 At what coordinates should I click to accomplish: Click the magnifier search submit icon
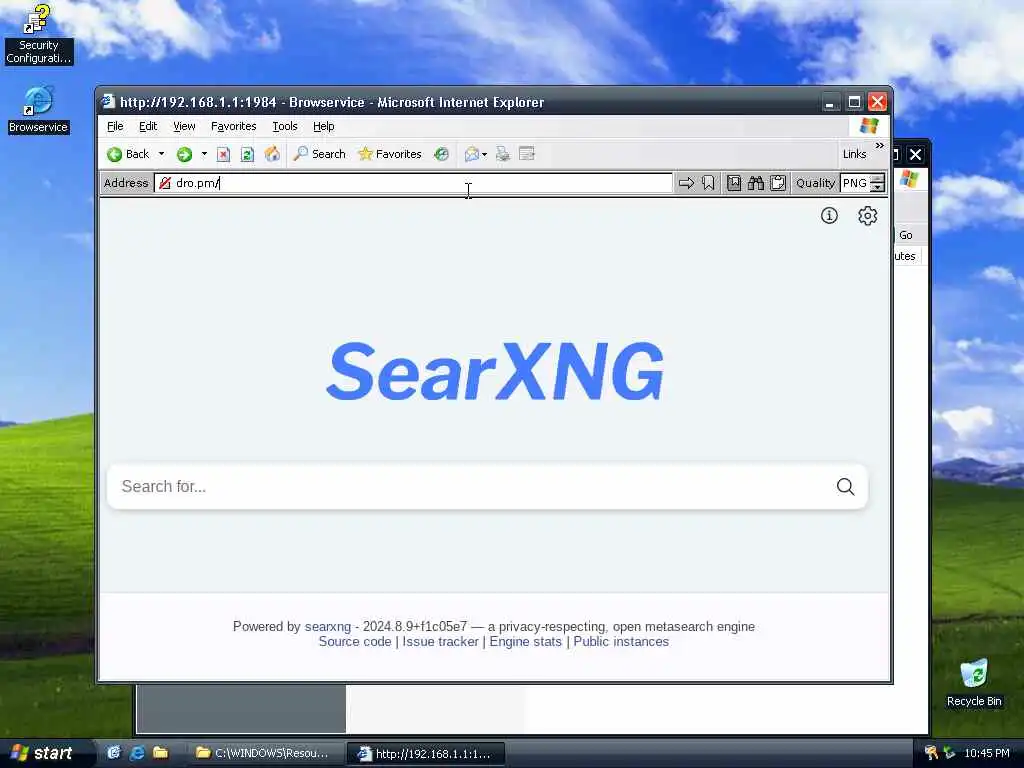click(846, 487)
